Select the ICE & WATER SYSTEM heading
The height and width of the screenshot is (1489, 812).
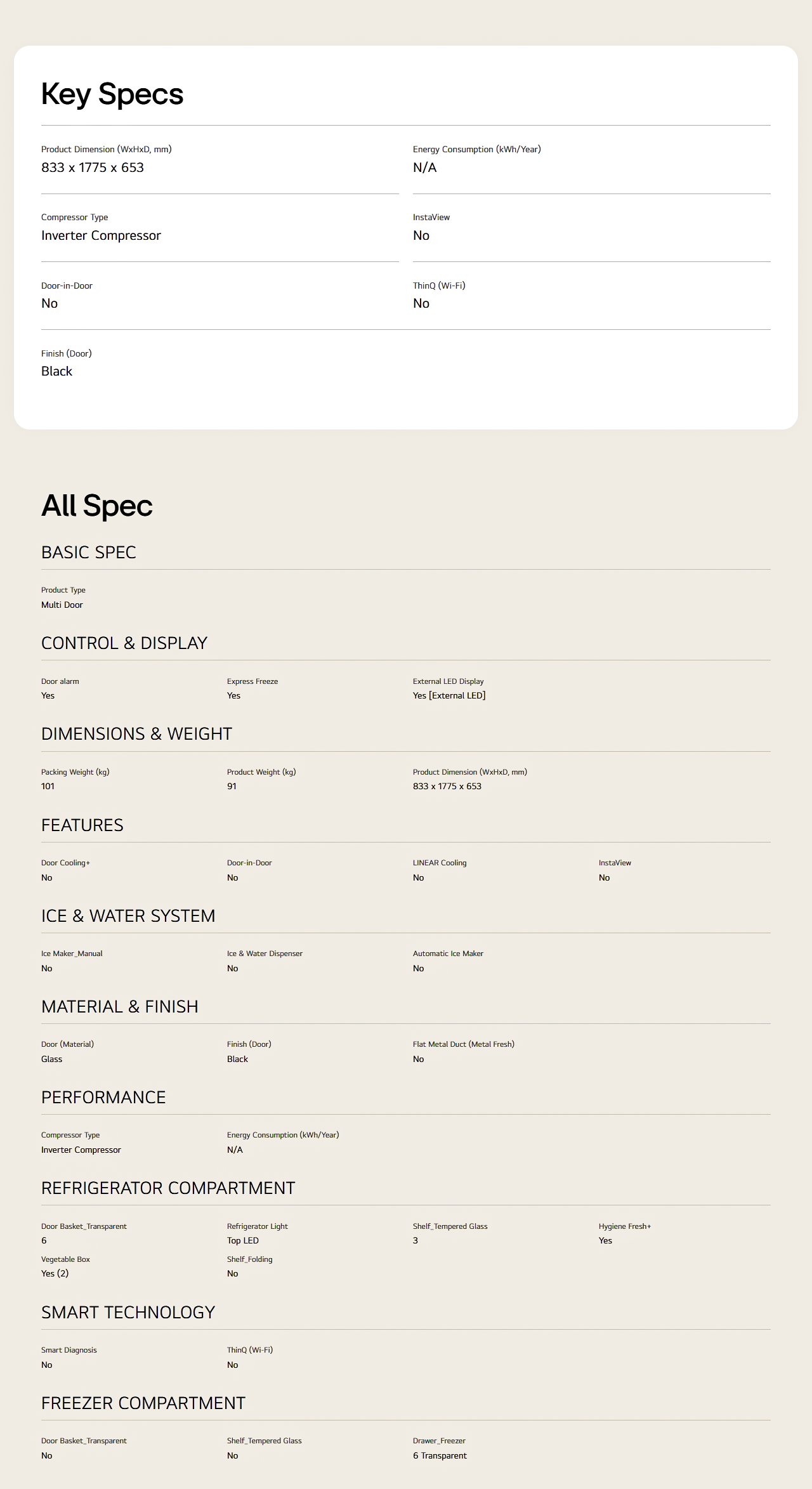128,916
